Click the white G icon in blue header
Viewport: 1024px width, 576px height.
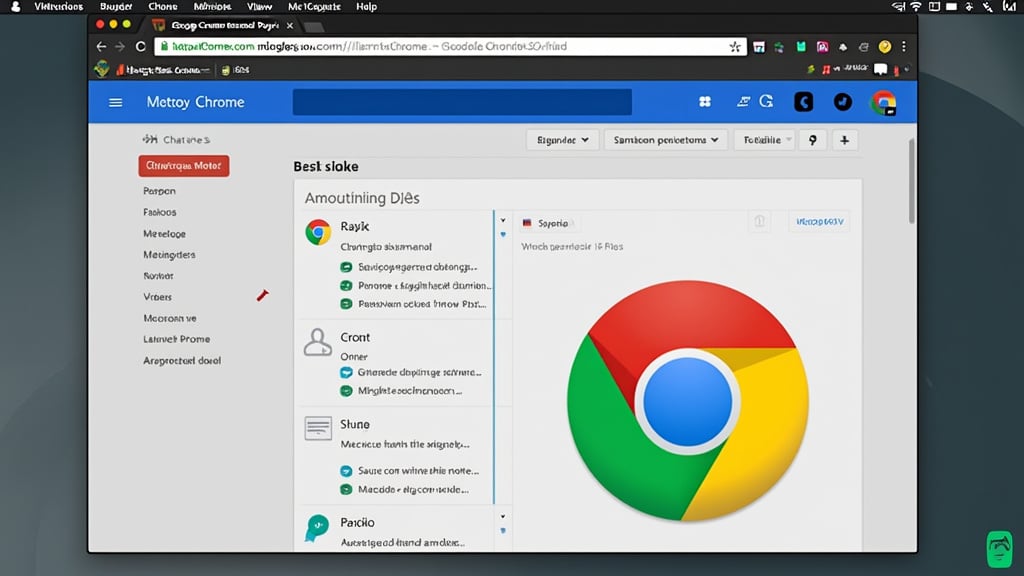tap(767, 101)
